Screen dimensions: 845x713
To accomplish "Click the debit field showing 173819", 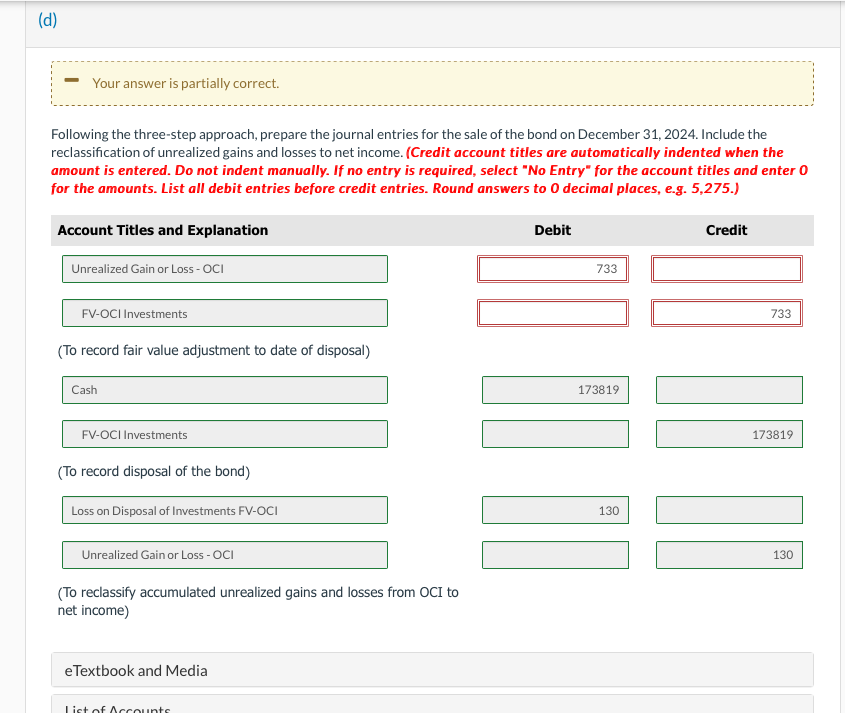I will [555, 389].
